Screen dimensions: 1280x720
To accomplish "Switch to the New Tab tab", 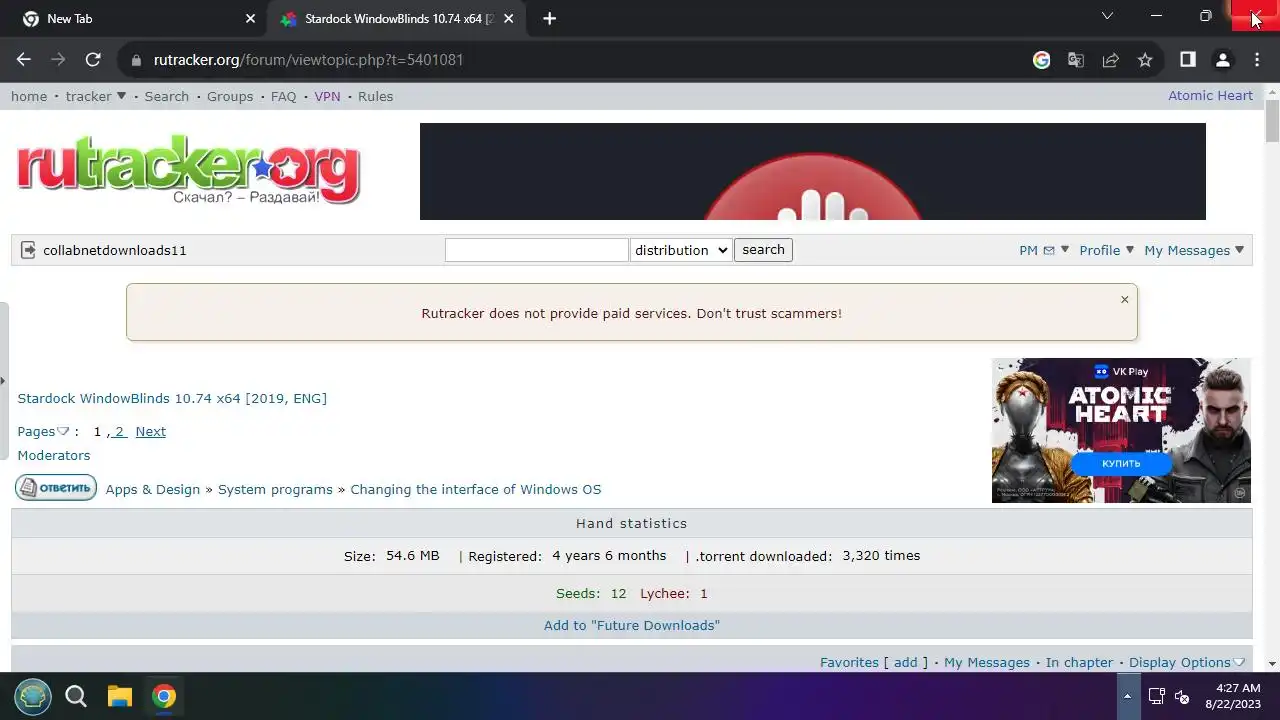I will pyautogui.click(x=130, y=19).
